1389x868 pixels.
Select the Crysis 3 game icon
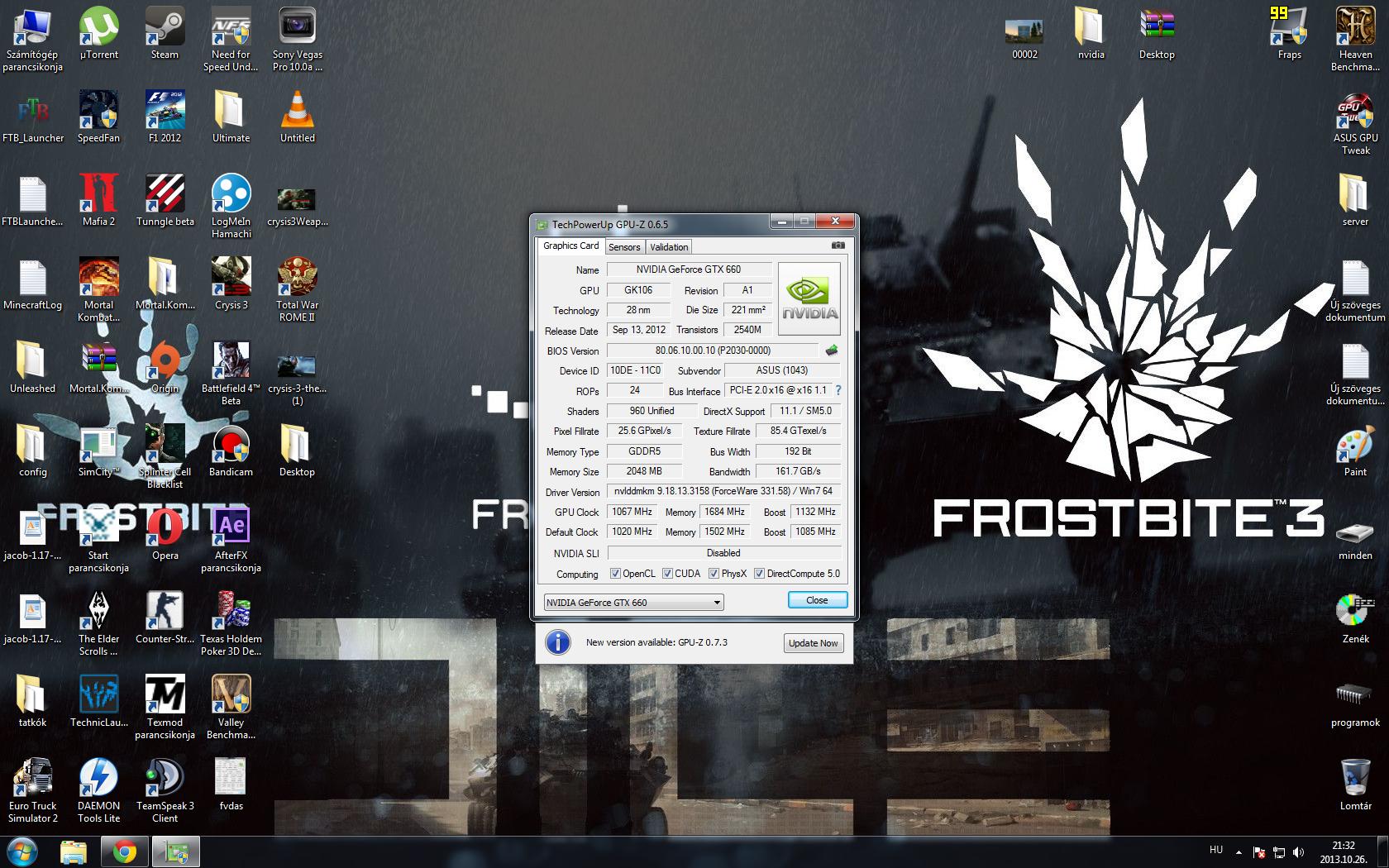231,284
